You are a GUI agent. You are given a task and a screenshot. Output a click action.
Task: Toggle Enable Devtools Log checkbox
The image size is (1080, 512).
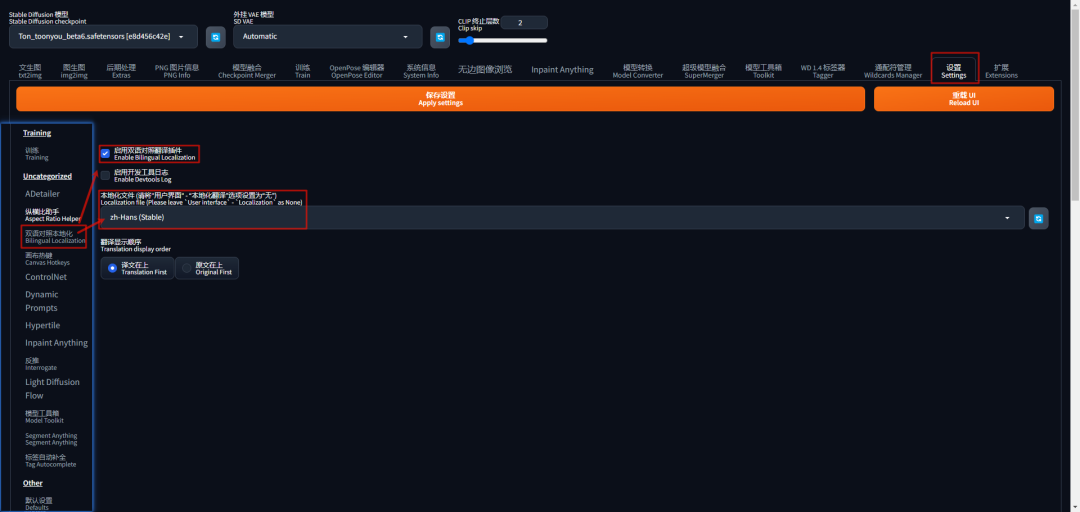[105, 175]
